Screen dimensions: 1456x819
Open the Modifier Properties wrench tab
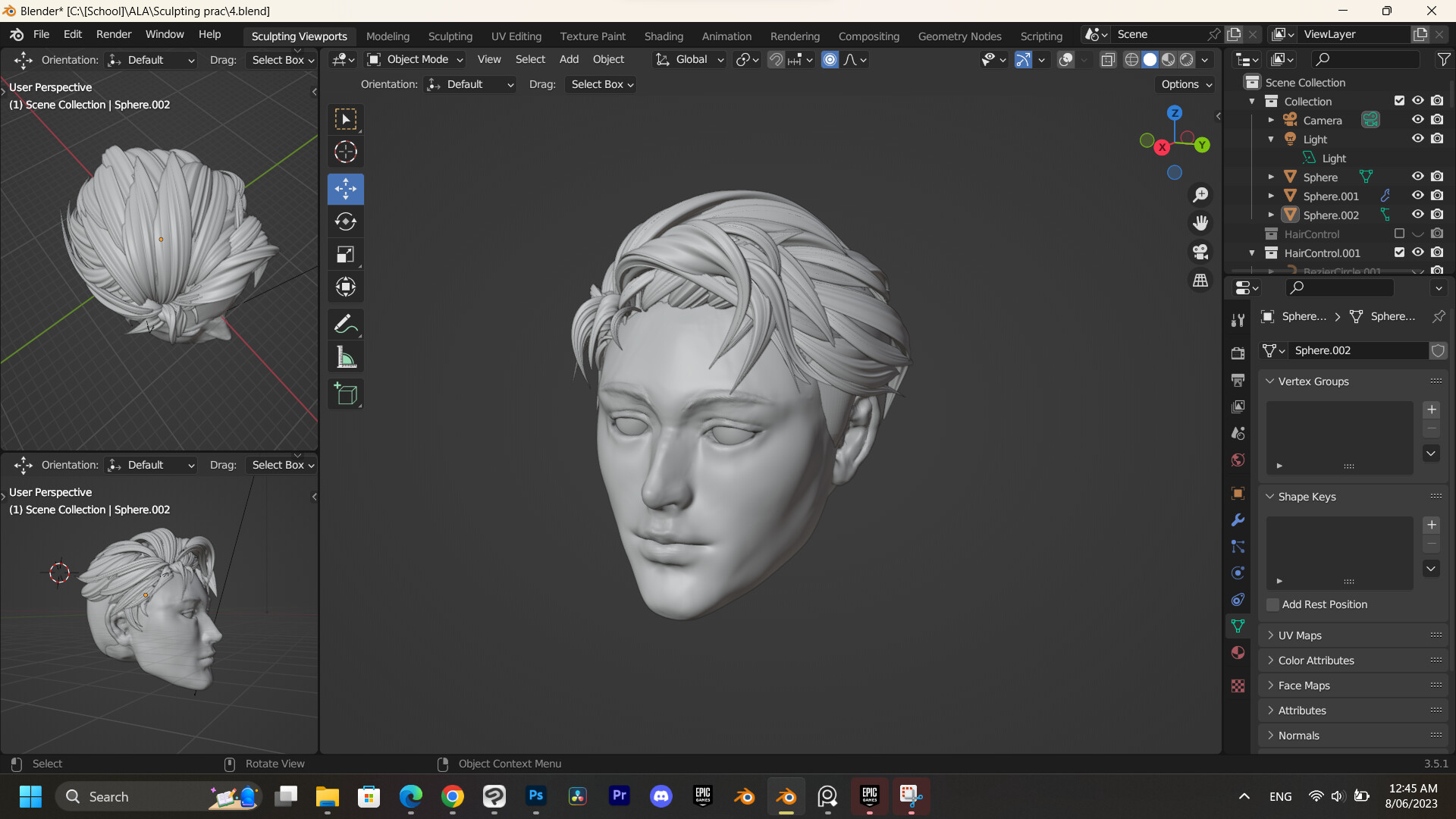[x=1238, y=520]
